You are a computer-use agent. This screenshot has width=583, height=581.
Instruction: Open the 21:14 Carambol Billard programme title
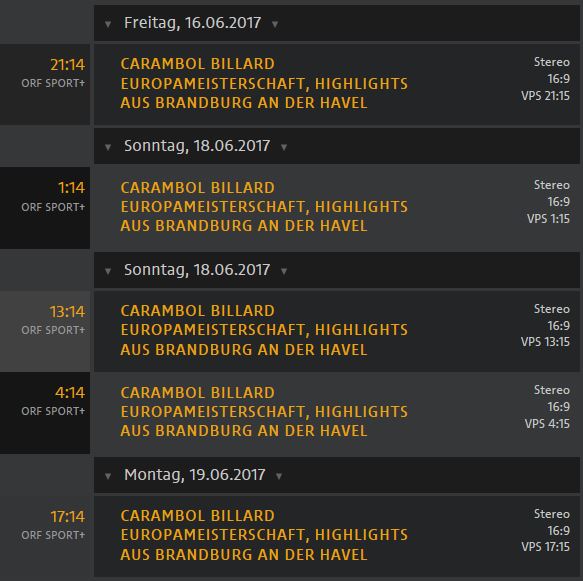click(x=264, y=83)
